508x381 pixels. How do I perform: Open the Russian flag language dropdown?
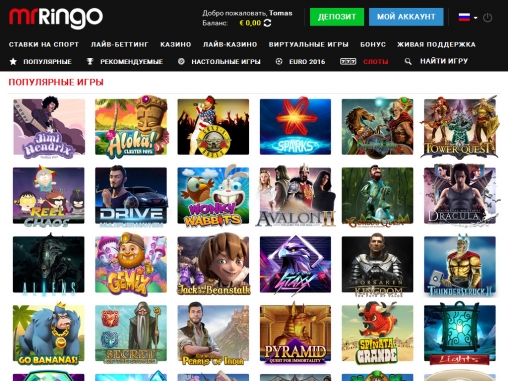(x=468, y=17)
